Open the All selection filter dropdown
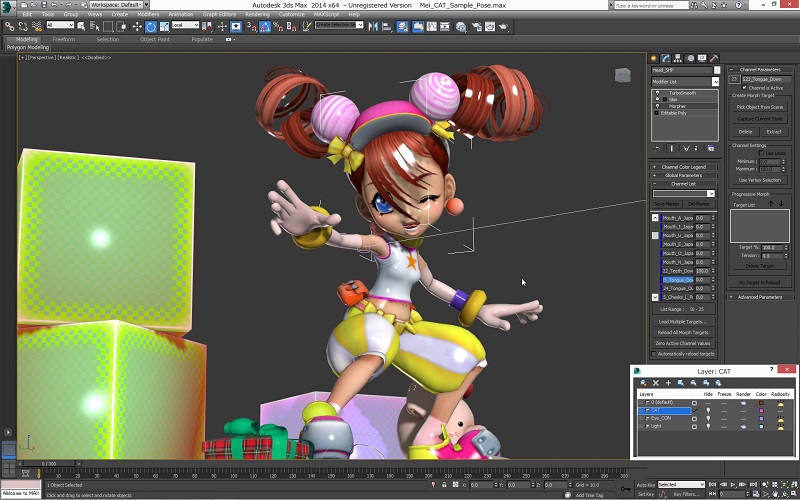This screenshot has width=800, height=500. [60, 25]
